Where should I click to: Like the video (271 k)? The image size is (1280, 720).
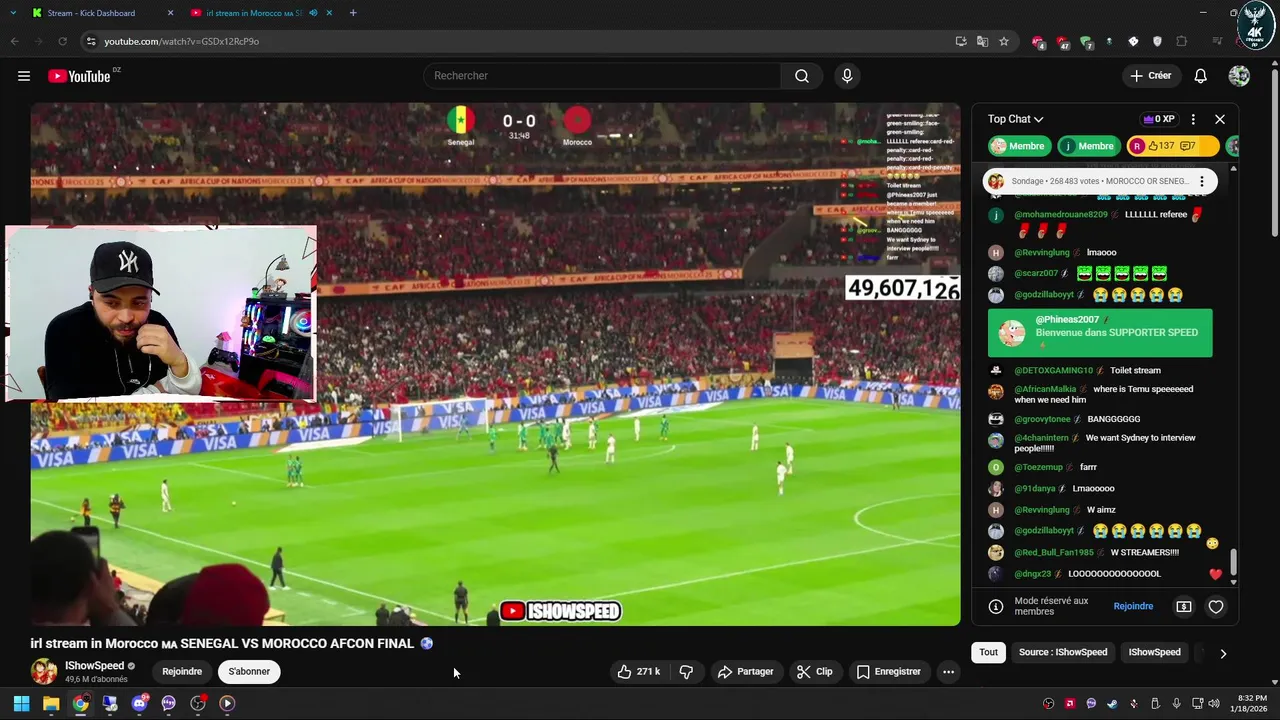(x=639, y=672)
